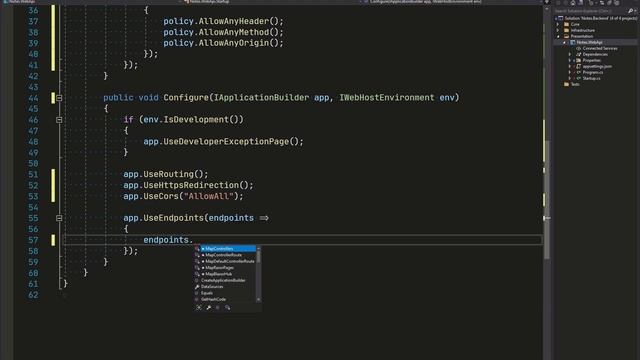This screenshot has height=360, width=640.
Task: Select Dependencies in Solution Explorer
Action: (595, 54)
